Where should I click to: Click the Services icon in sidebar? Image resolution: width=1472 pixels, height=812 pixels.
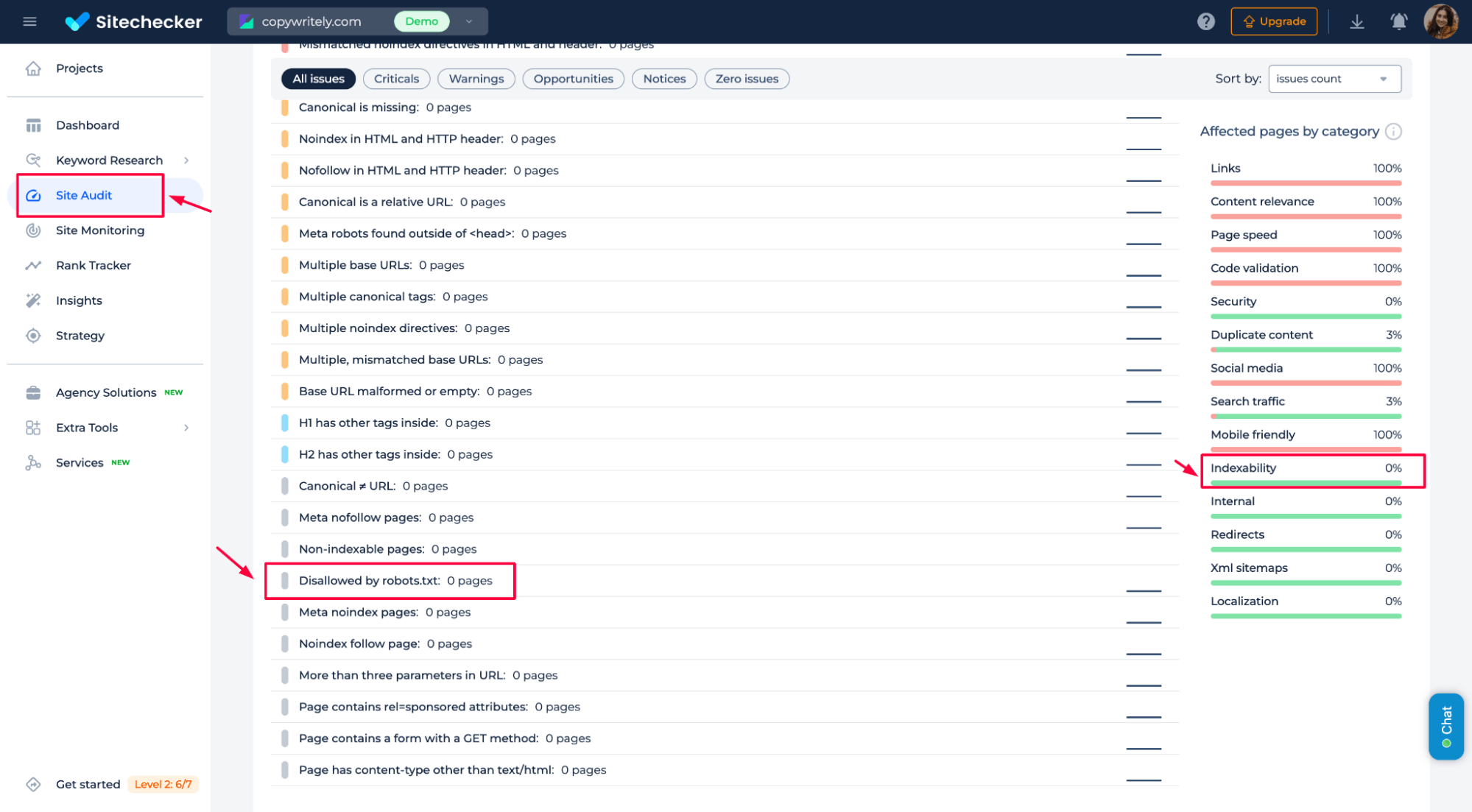click(33, 462)
